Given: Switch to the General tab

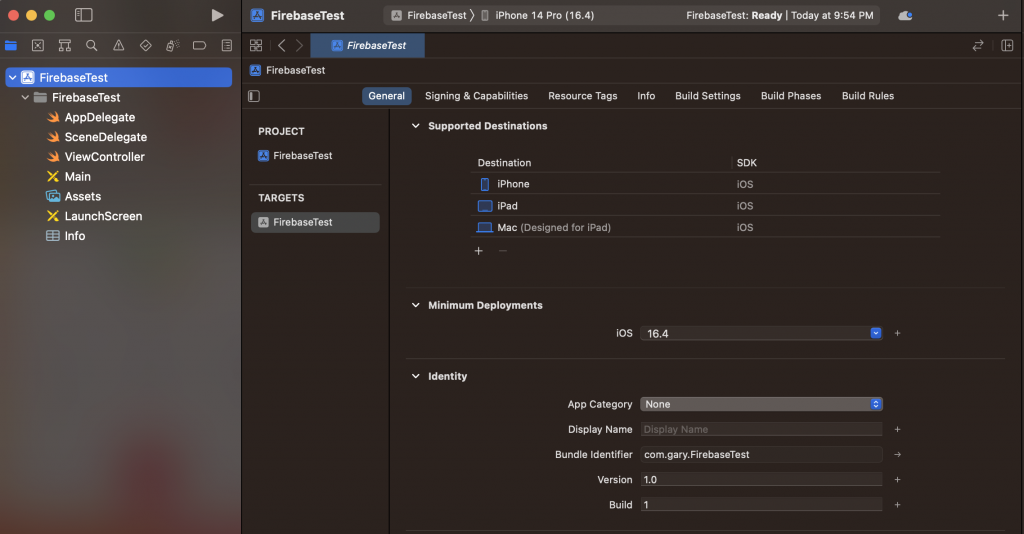Looking at the screenshot, I should (387, 96).
